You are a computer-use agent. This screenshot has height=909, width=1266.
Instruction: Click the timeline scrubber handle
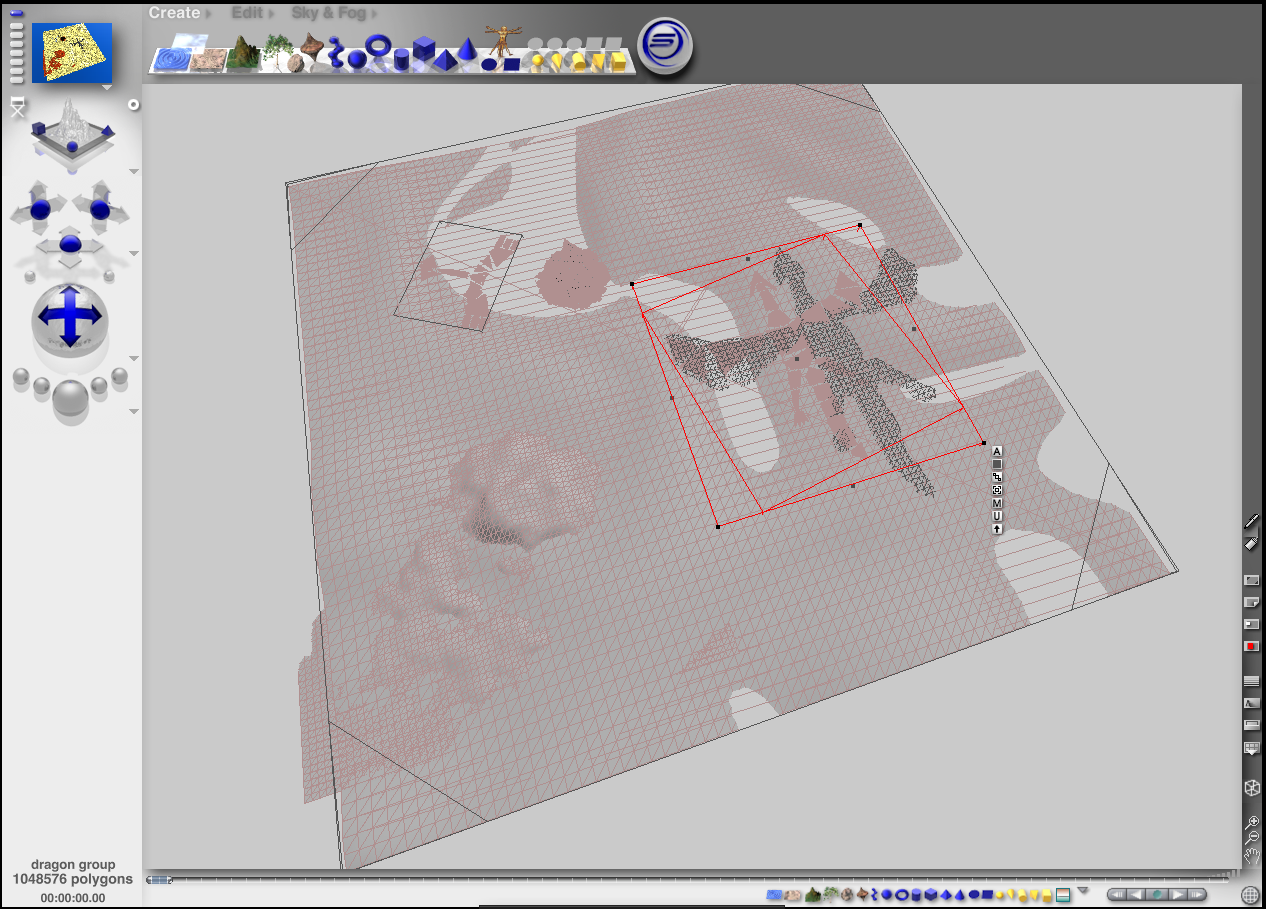pos(159,880)
